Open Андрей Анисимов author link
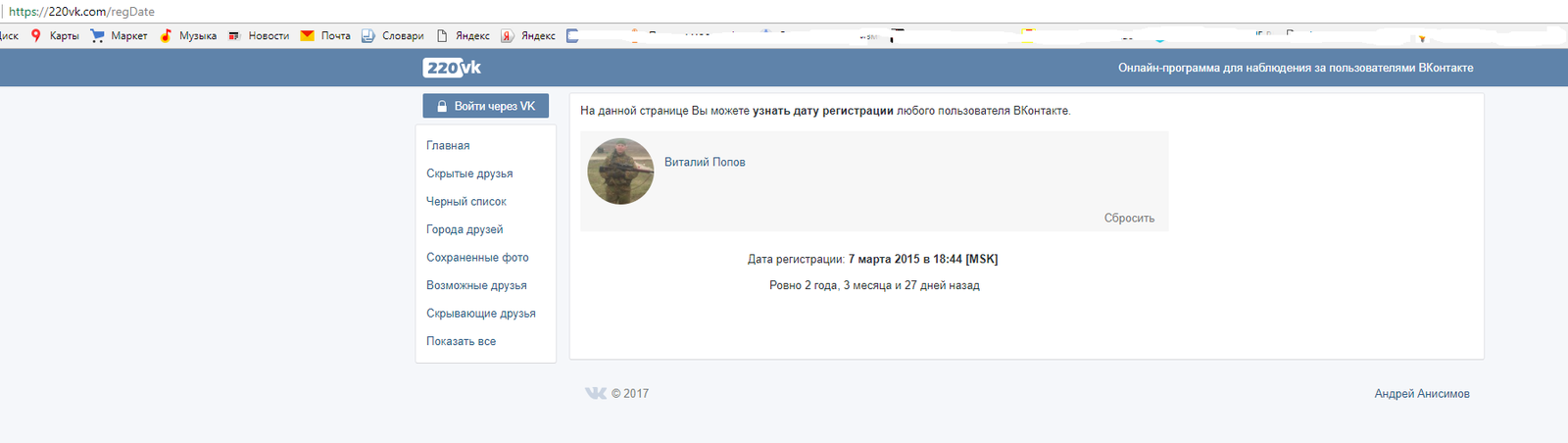Screen dimensions: 1568x443 click(1421, 393)
